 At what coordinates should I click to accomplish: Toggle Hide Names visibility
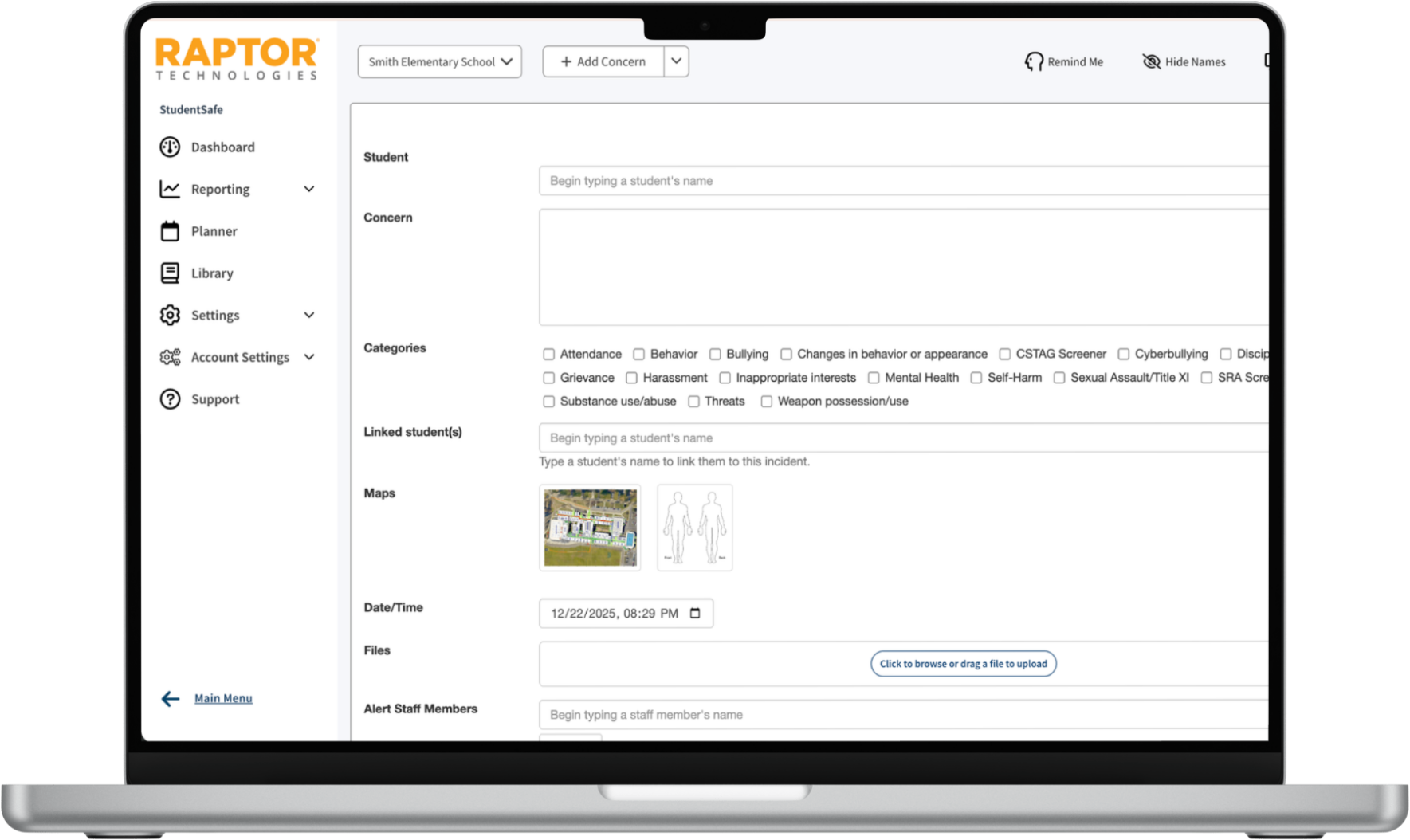(x=1184, y=62)
